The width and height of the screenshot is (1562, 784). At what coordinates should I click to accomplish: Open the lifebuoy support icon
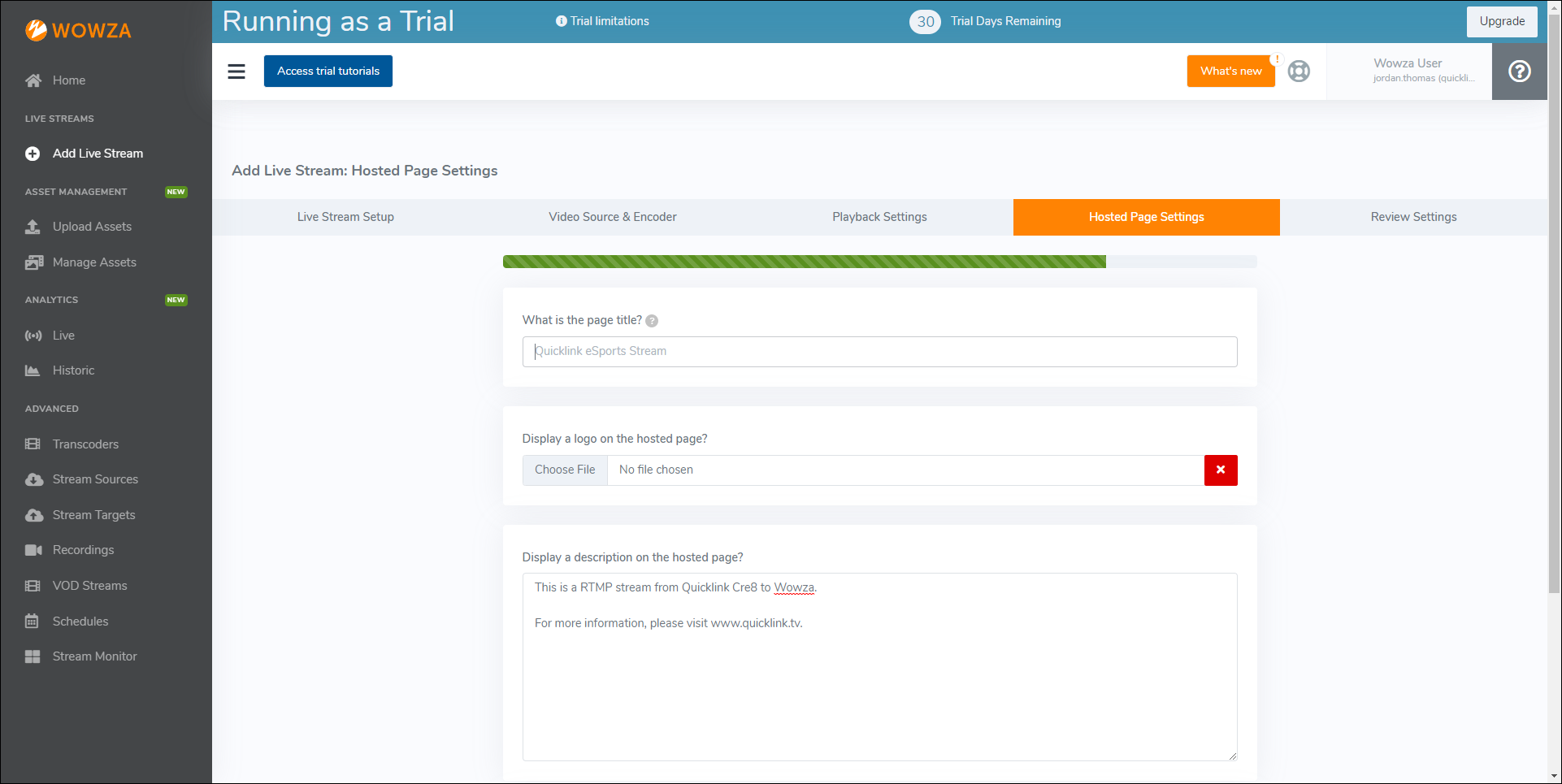coord(1299,71)
